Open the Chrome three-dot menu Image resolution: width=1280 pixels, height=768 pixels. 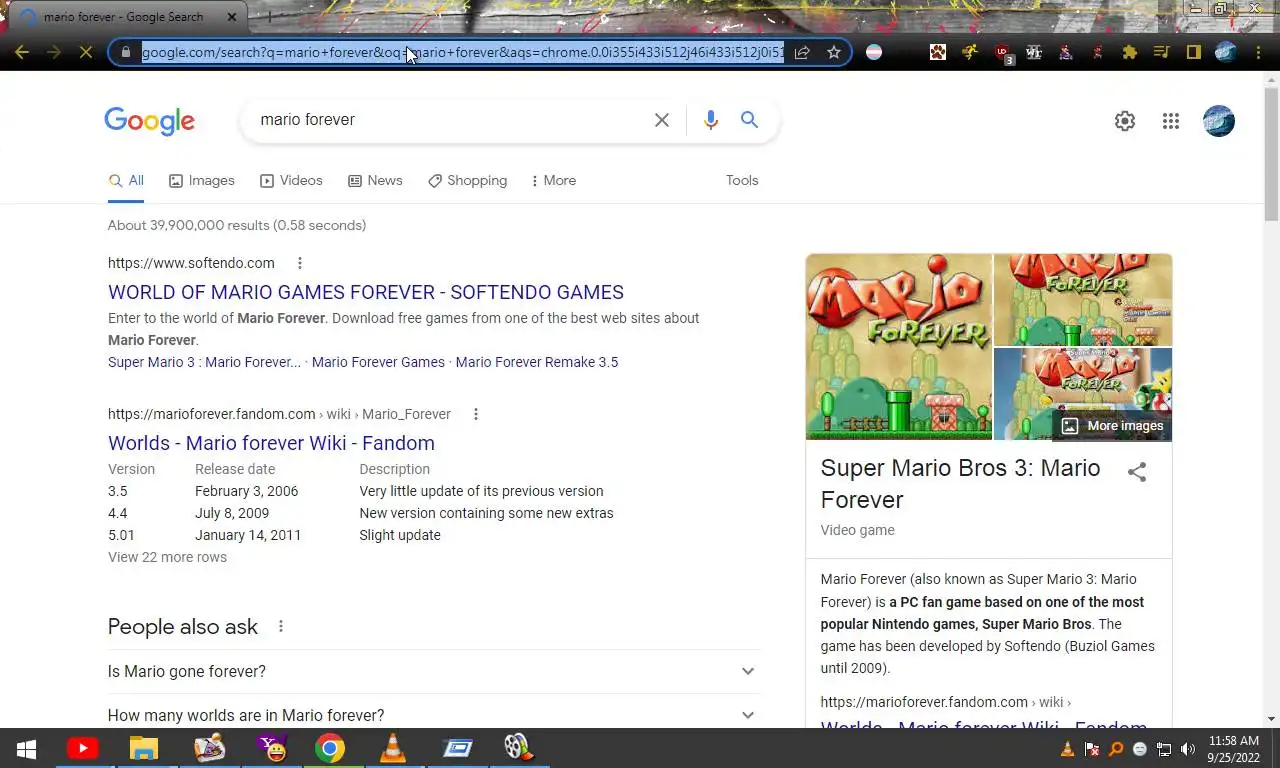[x=1258, y=52]
